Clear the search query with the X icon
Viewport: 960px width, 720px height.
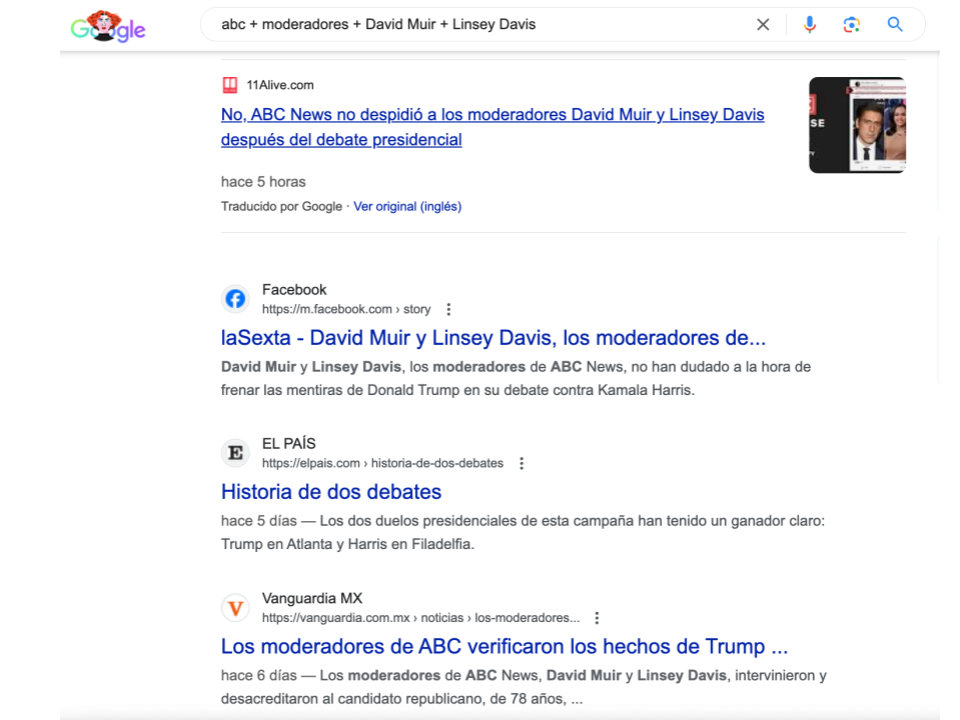coord(763,24)
